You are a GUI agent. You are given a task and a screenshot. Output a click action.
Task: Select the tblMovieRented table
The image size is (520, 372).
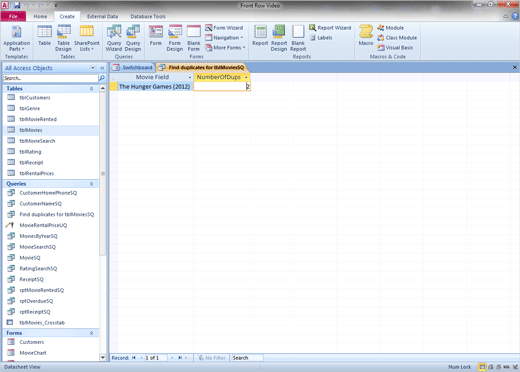pos(51,119)
